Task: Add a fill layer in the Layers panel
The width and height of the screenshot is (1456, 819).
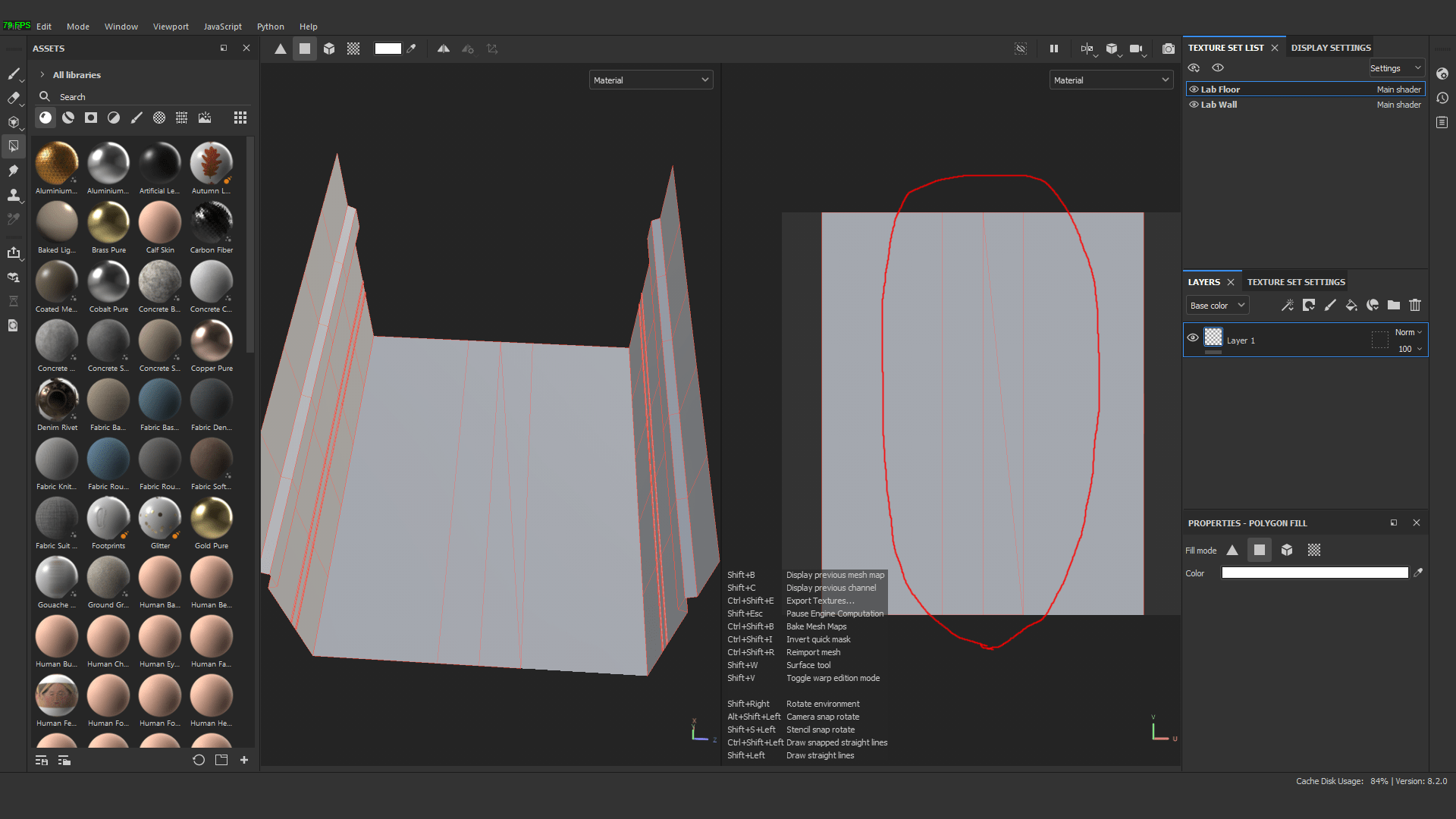Action: (x=1352, y=306)
